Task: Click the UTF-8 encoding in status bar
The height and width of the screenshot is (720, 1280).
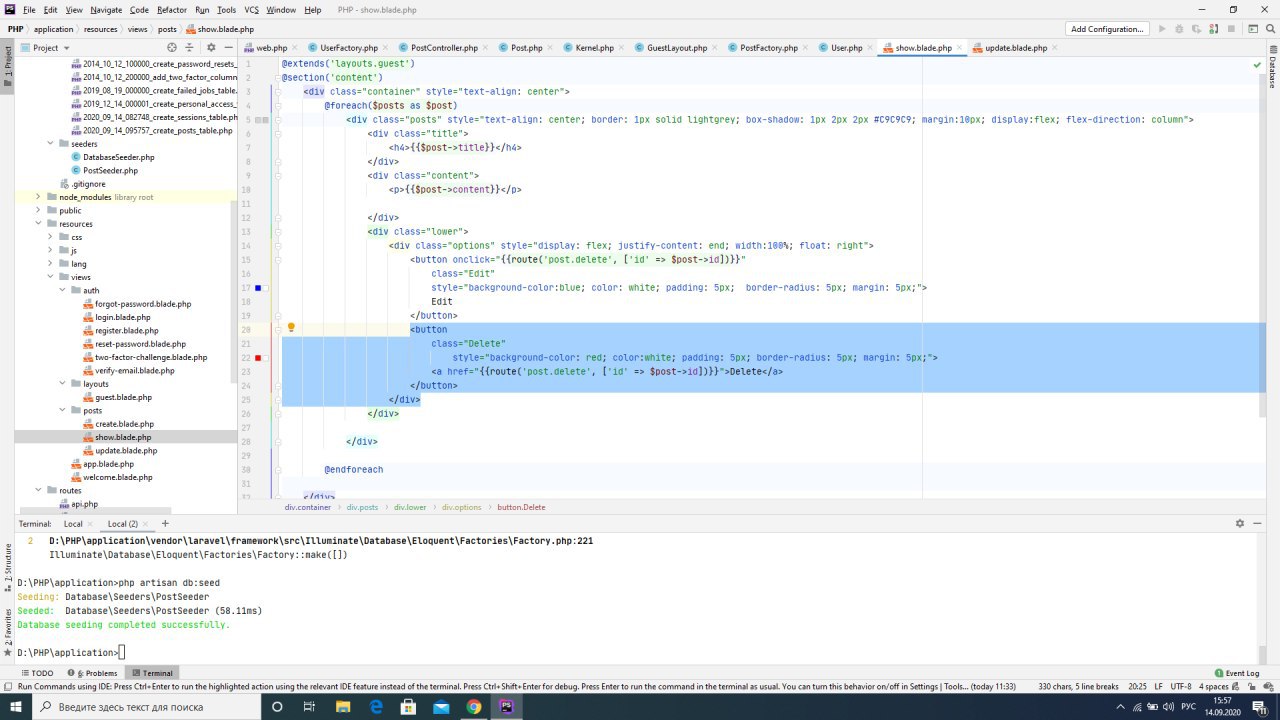Action: [1180, 687]
